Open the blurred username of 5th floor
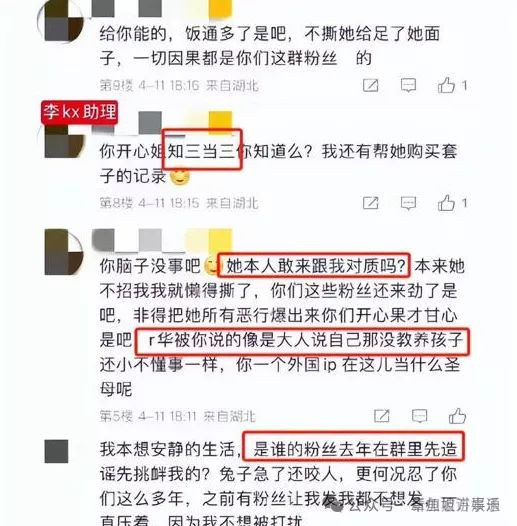 click(x=163, y=240)
